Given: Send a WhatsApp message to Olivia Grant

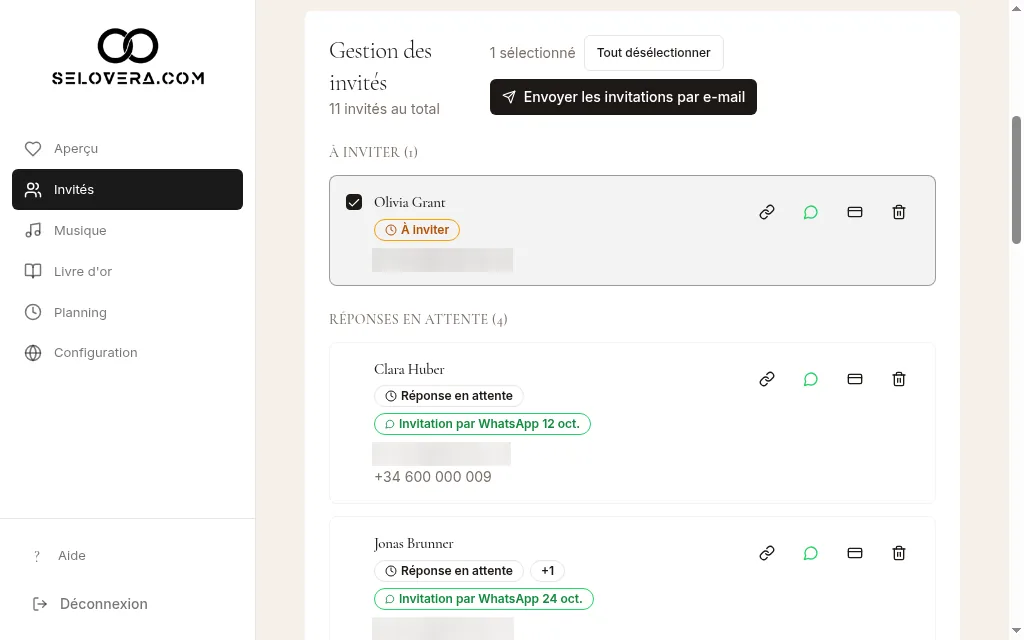Looking at the screenshot, I should click(x=810, y=212).
